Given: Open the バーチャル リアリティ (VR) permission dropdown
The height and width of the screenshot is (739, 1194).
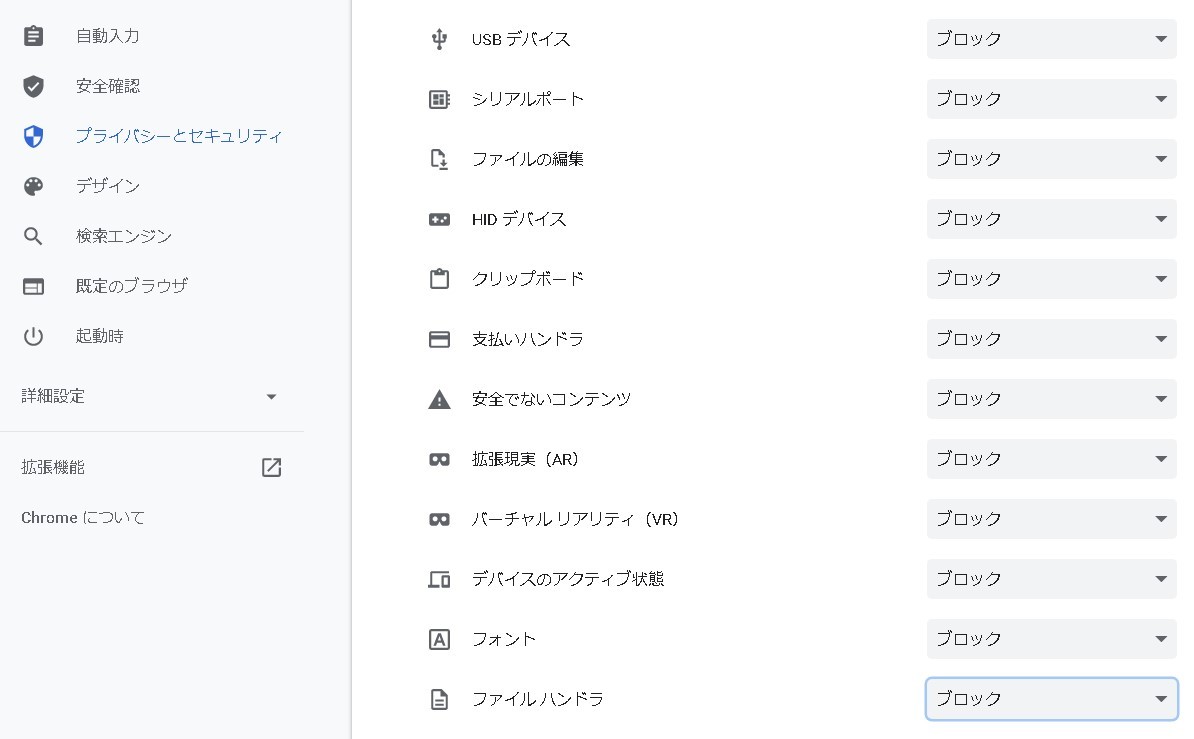Looking at the screenshot, I should click(x=1051, y=519).
